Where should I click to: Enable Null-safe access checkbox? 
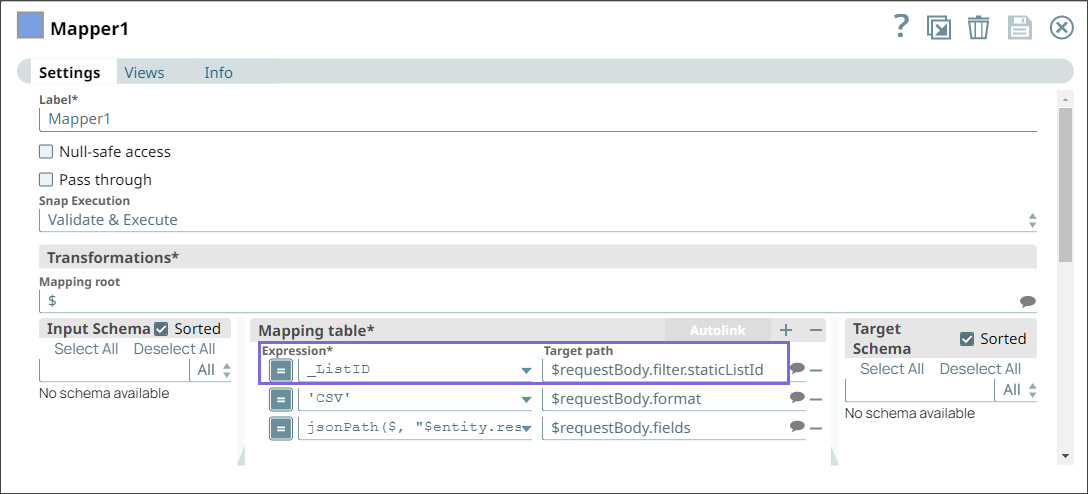[46, 151]
